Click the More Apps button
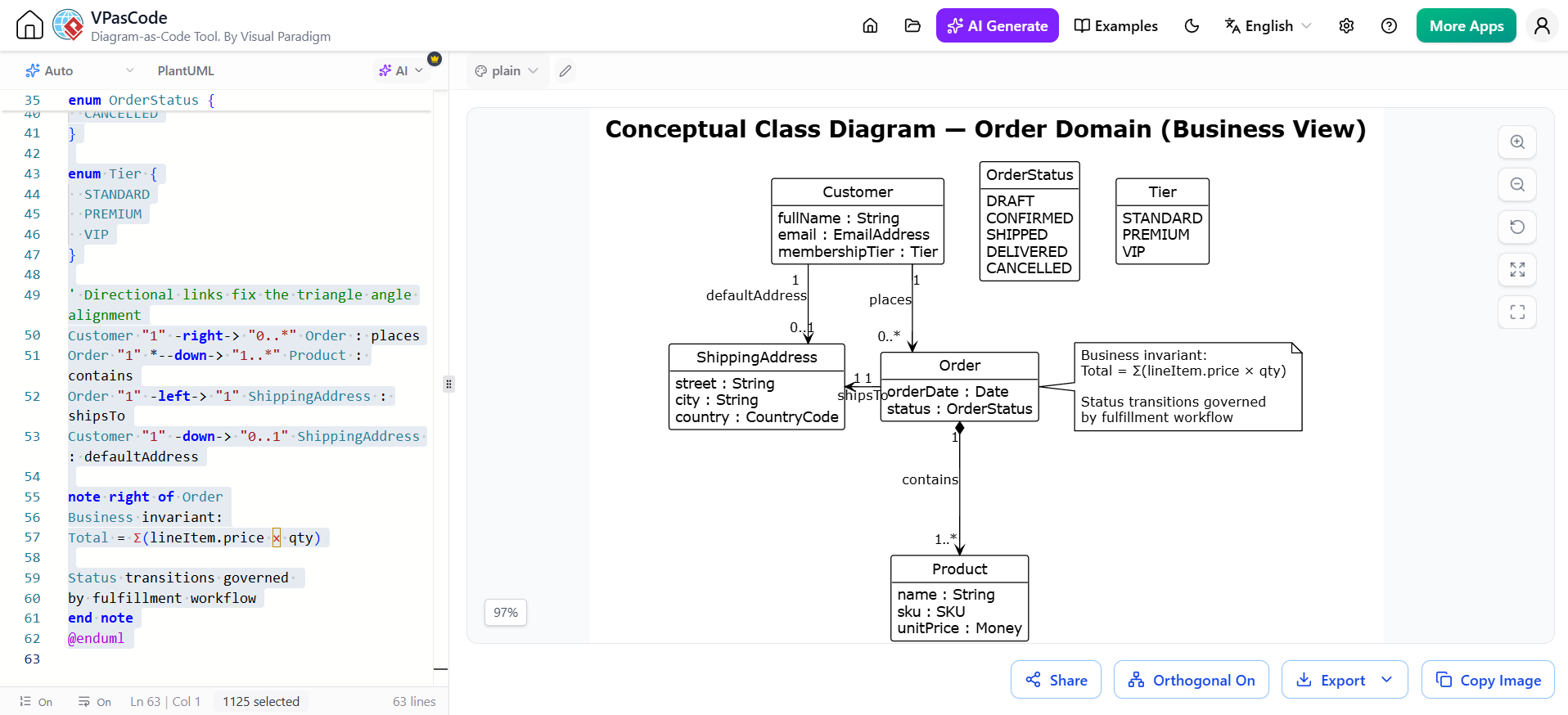The image size is (1568, 715). click(x=1466, y=25)
